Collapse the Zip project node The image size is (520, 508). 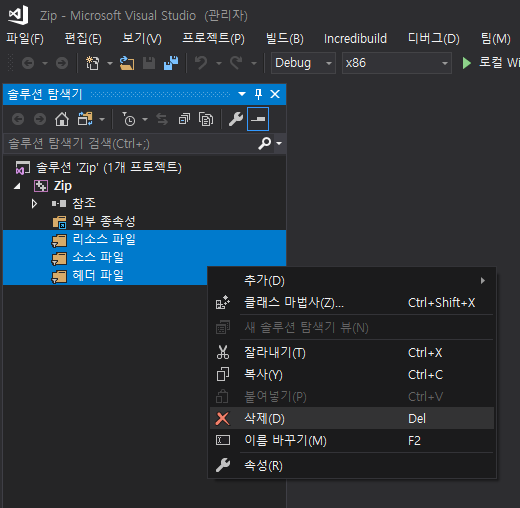tap(17, 186)
